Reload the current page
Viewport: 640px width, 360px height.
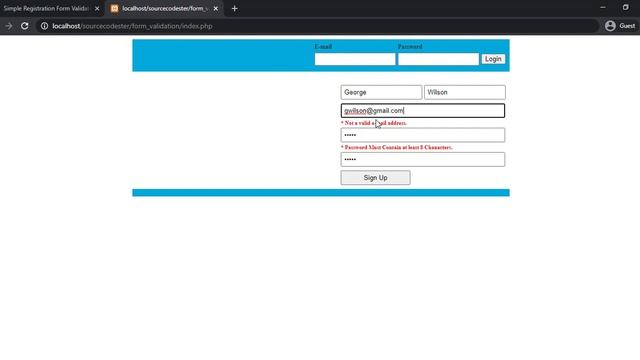(24, 26)
